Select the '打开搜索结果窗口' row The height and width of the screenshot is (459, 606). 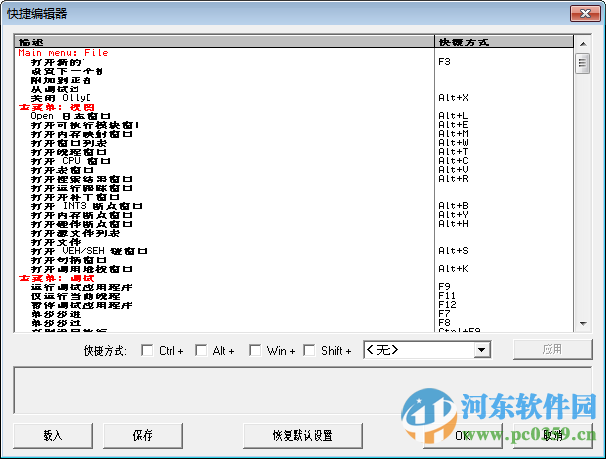(224, 179)
